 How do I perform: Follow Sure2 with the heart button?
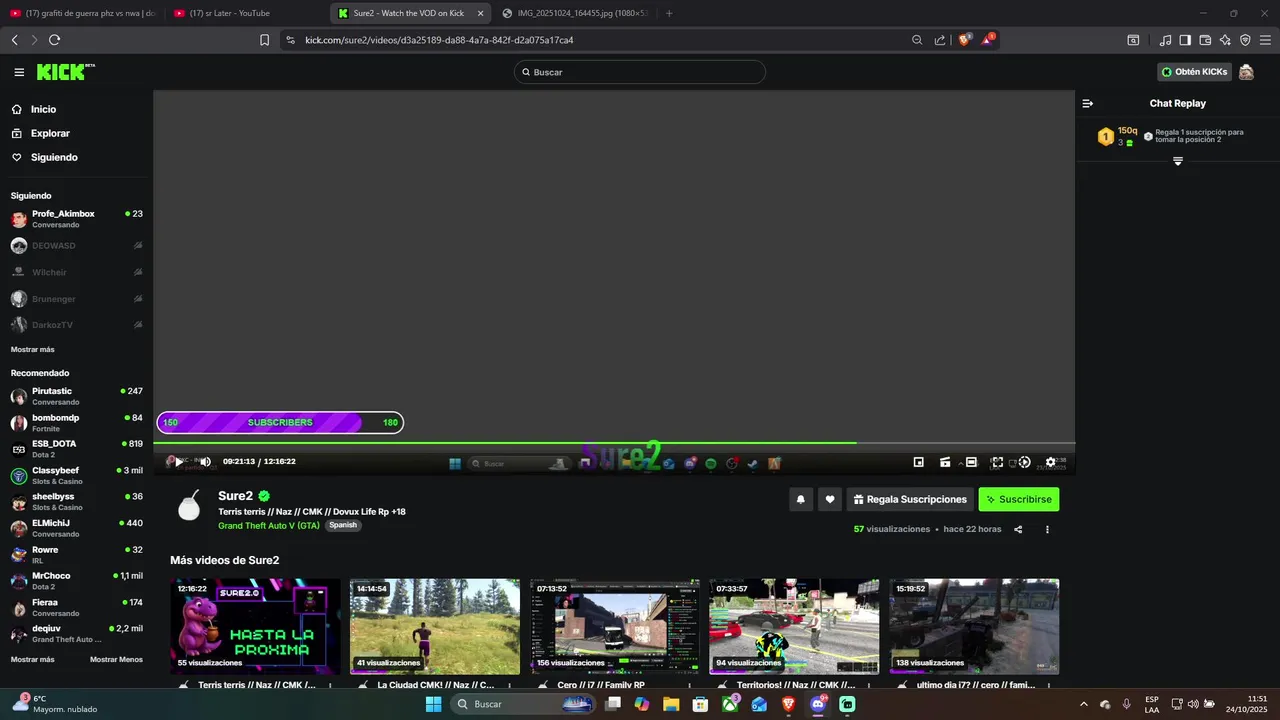click(829, 499)
